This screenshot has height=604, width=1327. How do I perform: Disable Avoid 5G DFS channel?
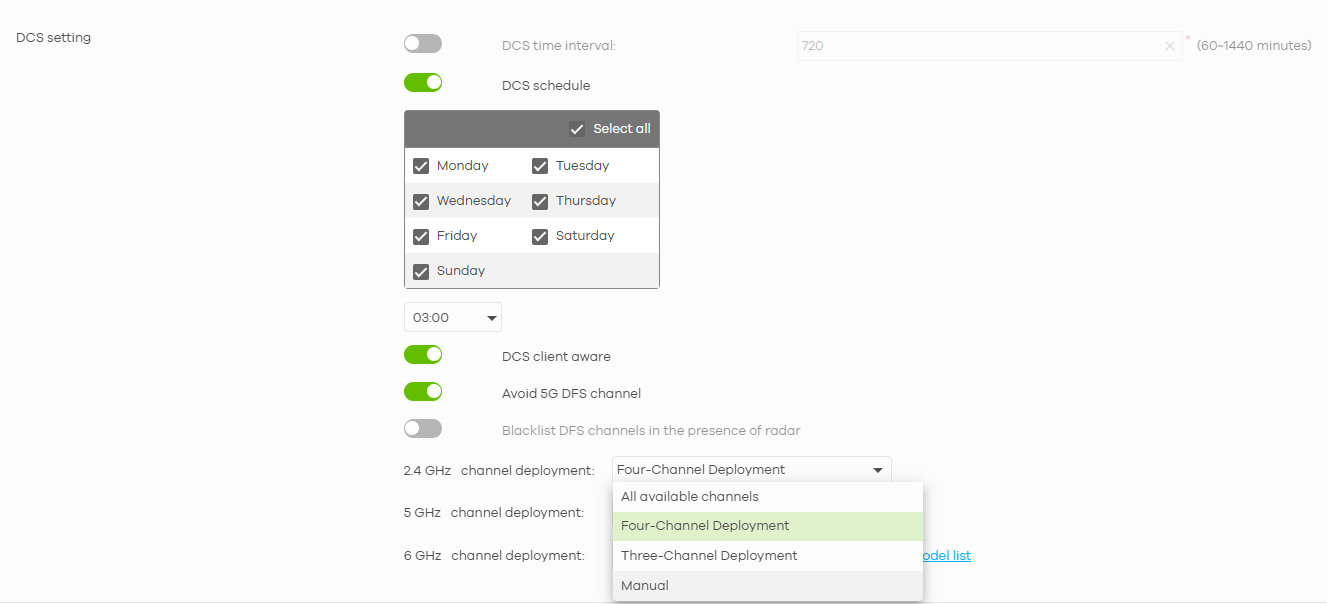pos(422,391)
